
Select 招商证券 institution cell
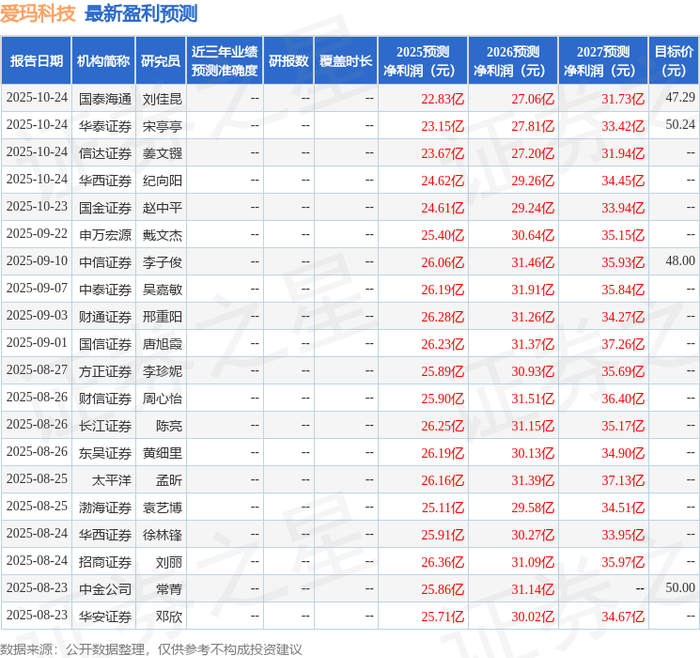click(105, 562)
